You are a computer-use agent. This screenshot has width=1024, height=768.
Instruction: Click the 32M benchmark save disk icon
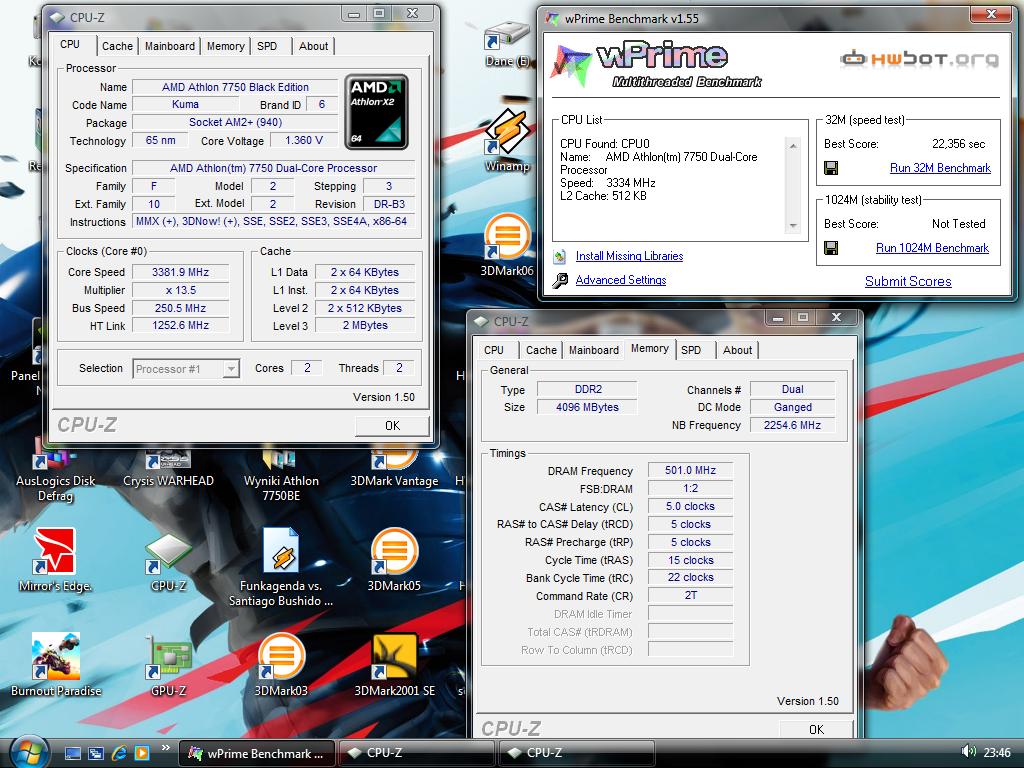pos(831,168)
